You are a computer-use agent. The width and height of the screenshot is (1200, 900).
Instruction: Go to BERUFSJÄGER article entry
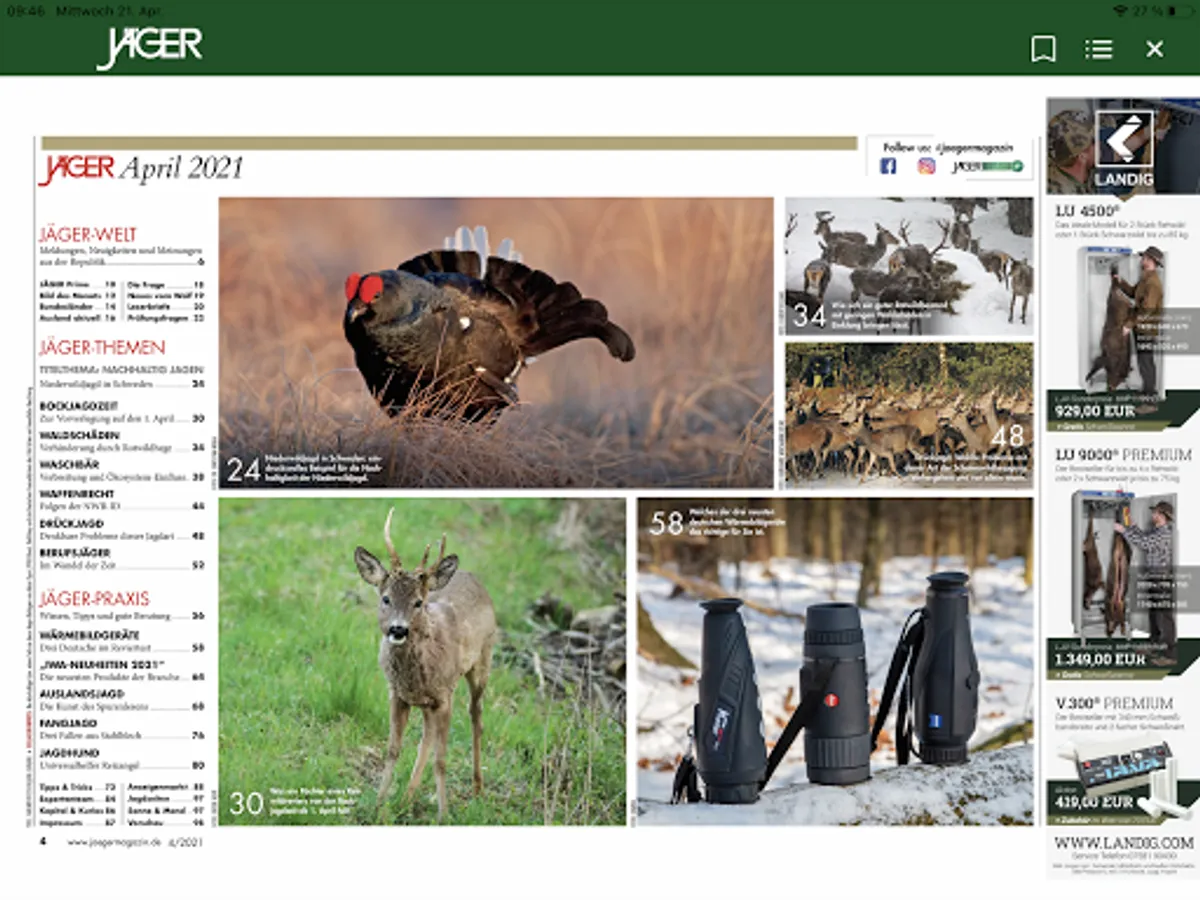coord(121,558)
